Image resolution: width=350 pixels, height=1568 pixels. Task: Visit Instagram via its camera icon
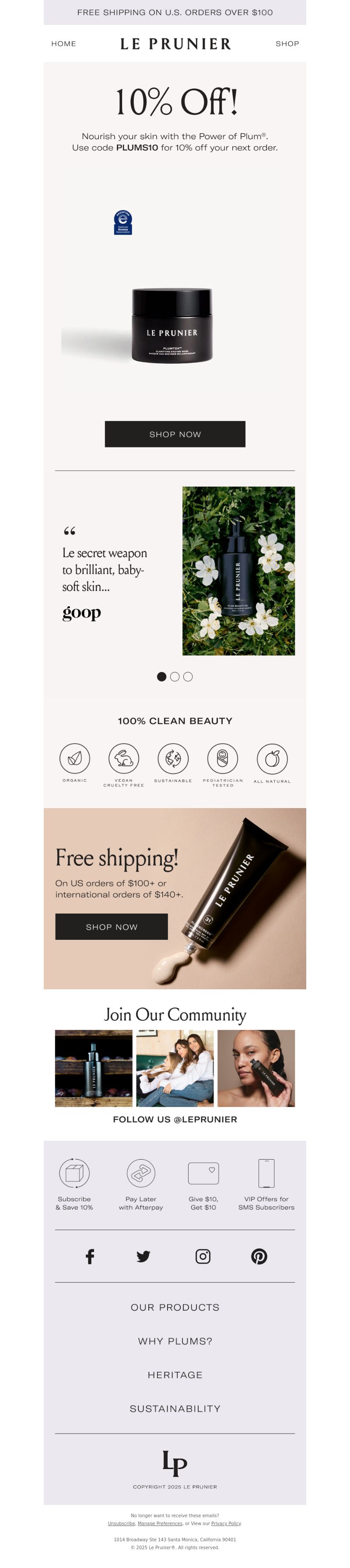tap(203, 1256)
